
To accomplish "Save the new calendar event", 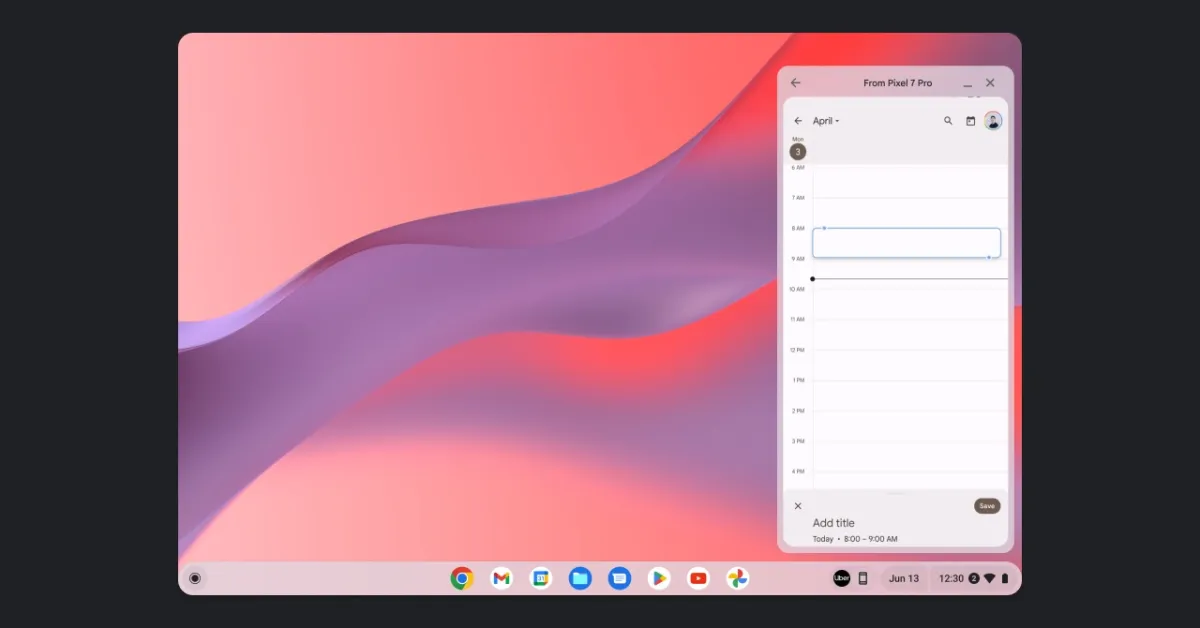I will pos(987,506).
